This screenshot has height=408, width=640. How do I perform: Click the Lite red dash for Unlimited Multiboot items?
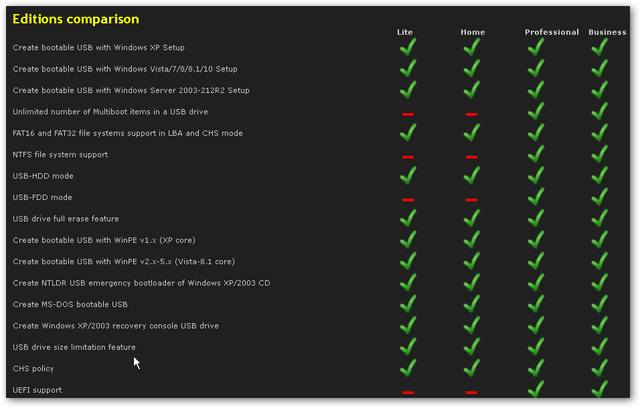point(408,114)
